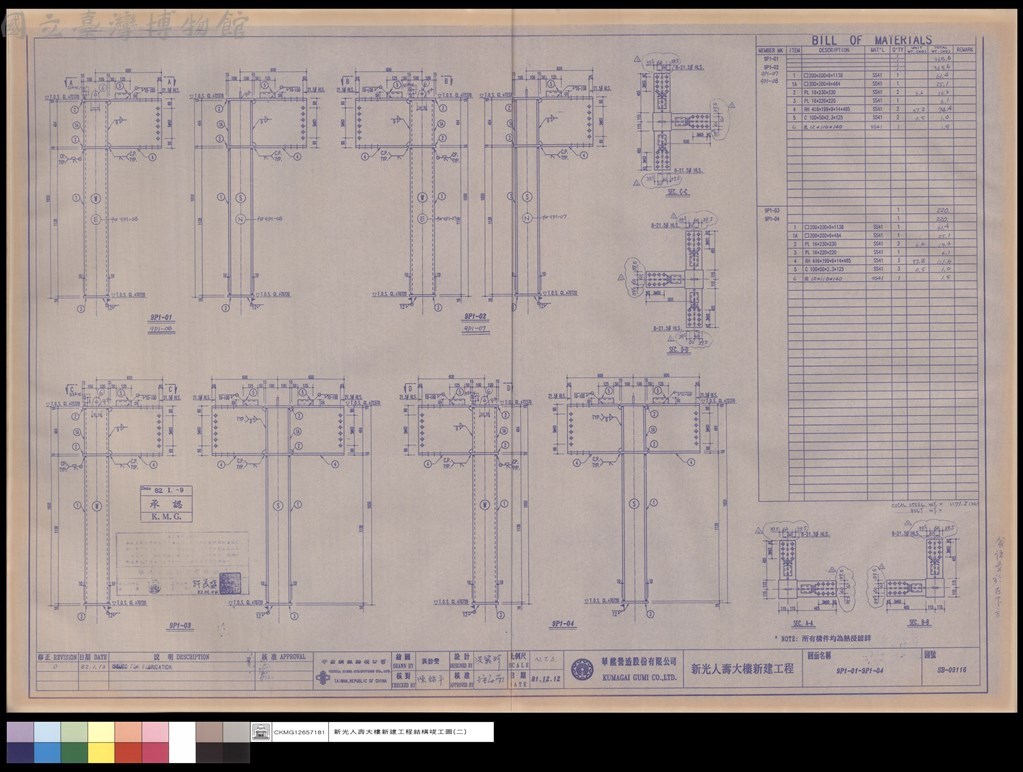Viewport: 1023px width, 772px height.
Task: Click the CKMG12657181 catalog number label
Action: tap(299, 732)
